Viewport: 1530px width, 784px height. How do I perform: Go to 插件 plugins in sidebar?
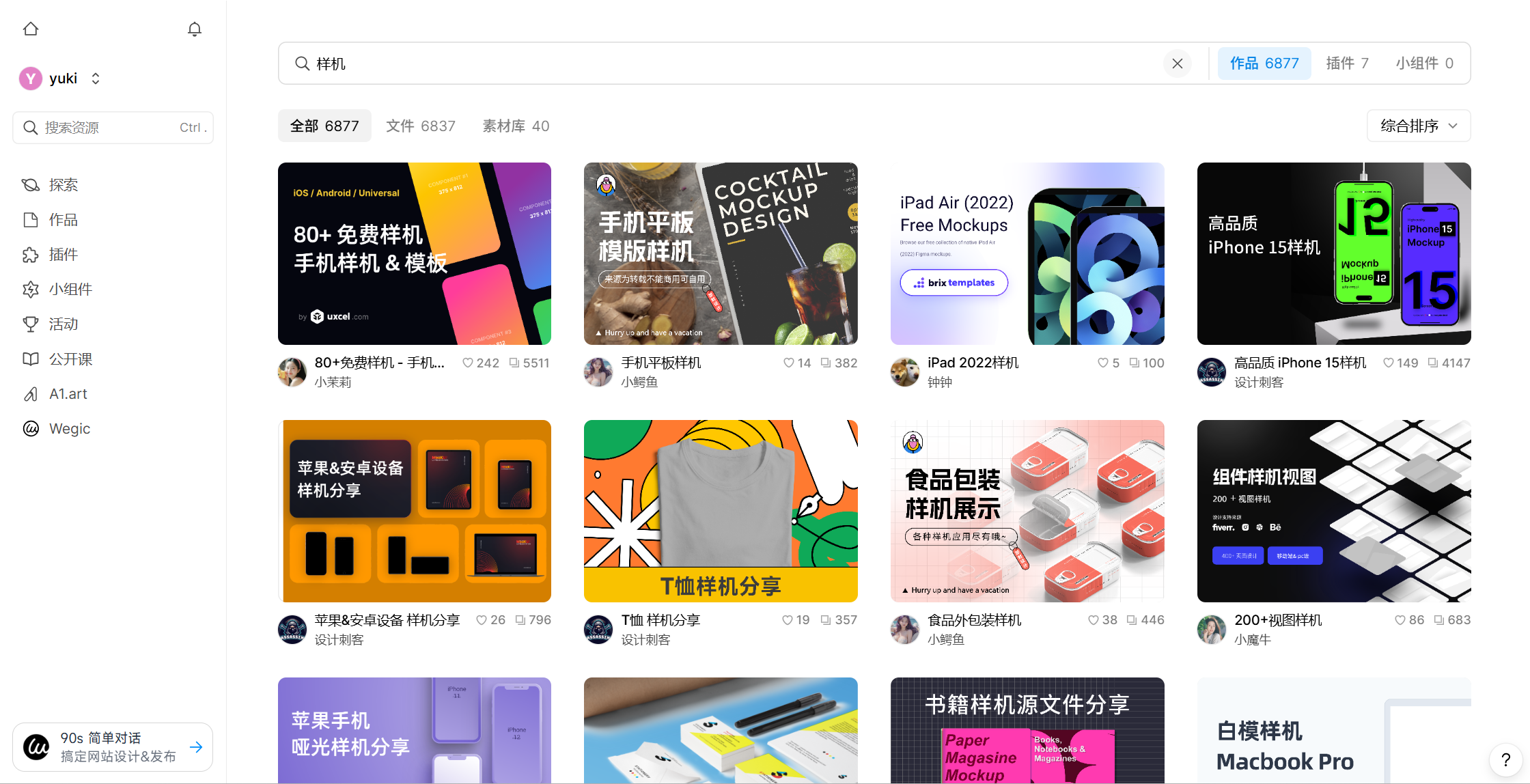pos(63,255)
